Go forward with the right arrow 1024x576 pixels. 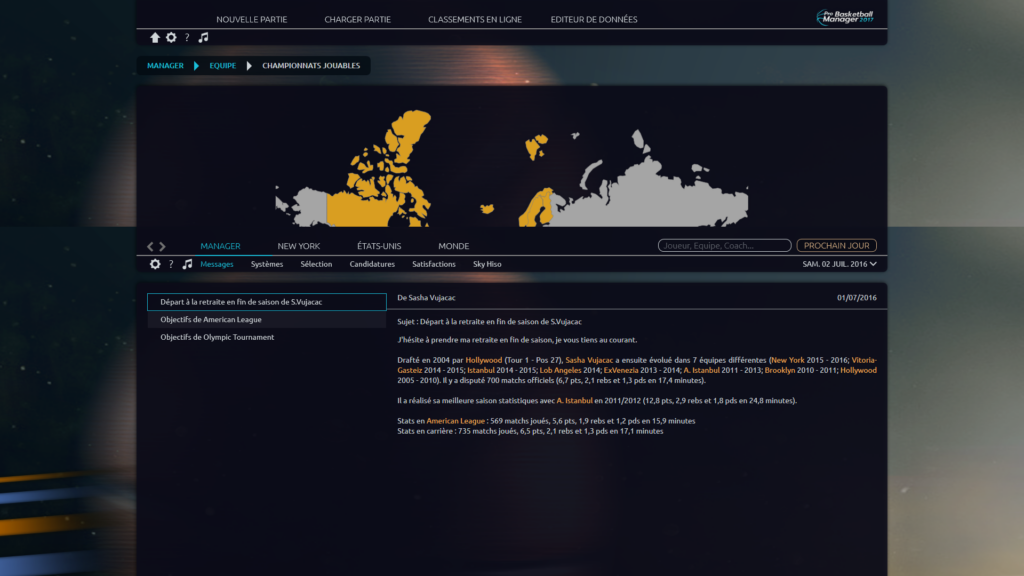163,246
